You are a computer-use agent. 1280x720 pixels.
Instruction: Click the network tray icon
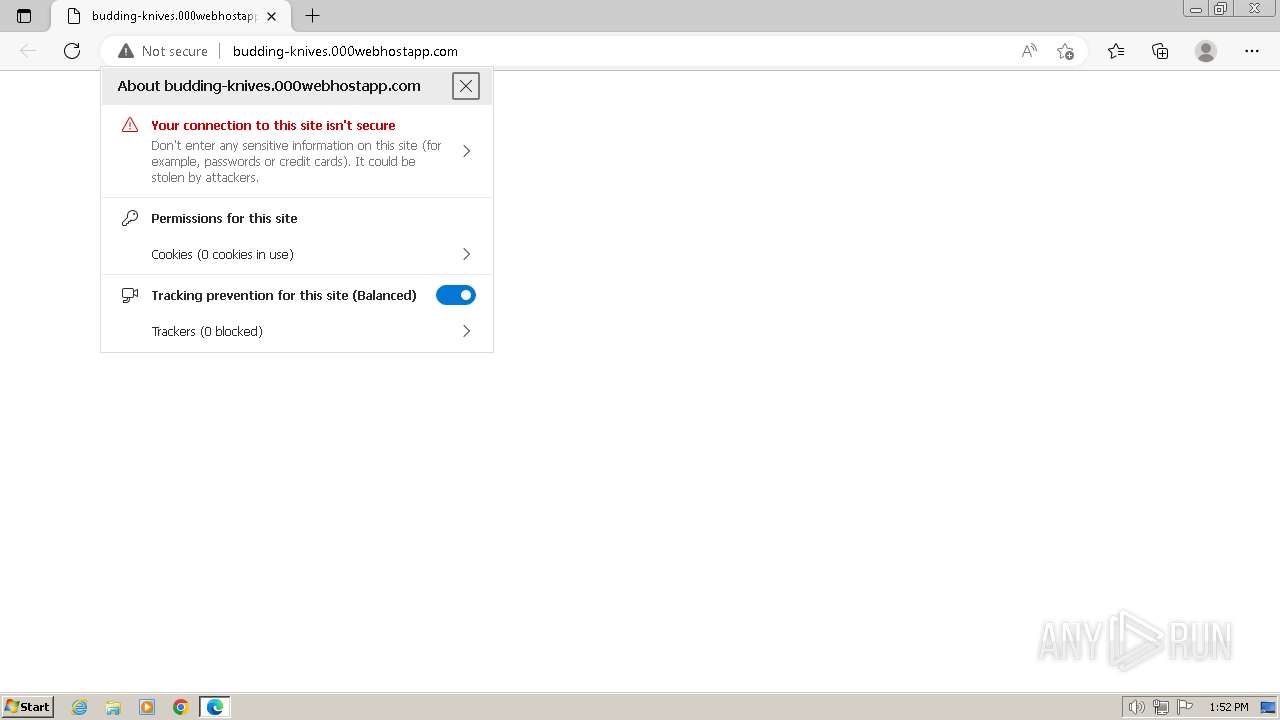1161,707
